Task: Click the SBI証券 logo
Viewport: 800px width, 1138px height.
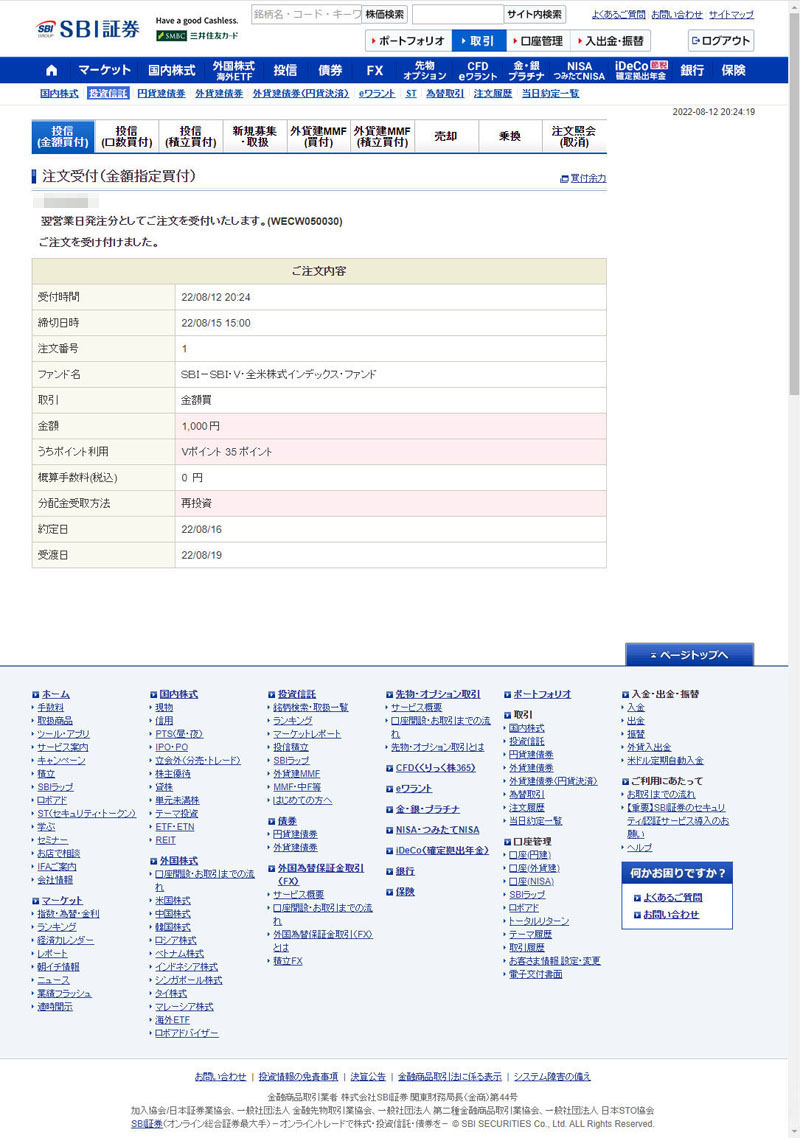Action: pyautogui.click(x=88, y=28)
